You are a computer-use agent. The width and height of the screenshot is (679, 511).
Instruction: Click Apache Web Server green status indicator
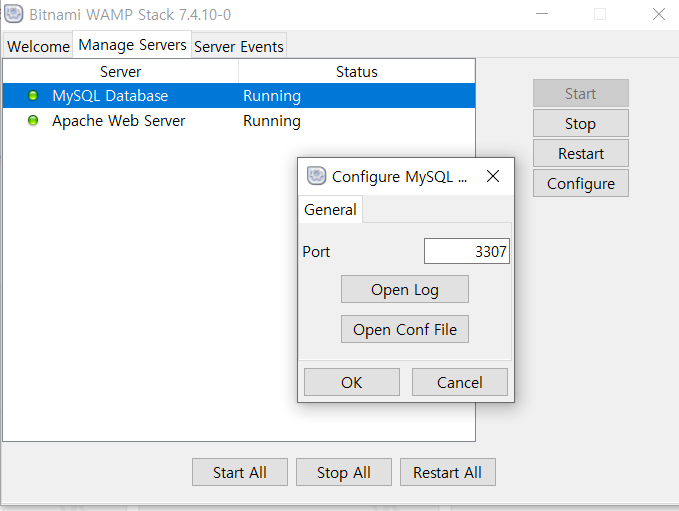point(33,120)
